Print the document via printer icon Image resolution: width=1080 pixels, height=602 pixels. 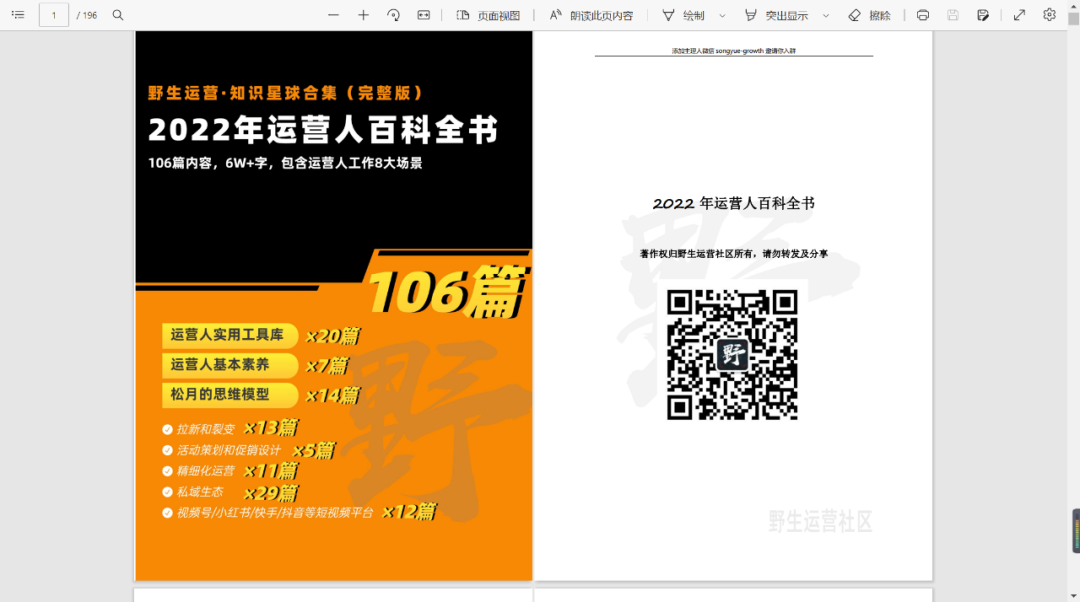point(923,15)
